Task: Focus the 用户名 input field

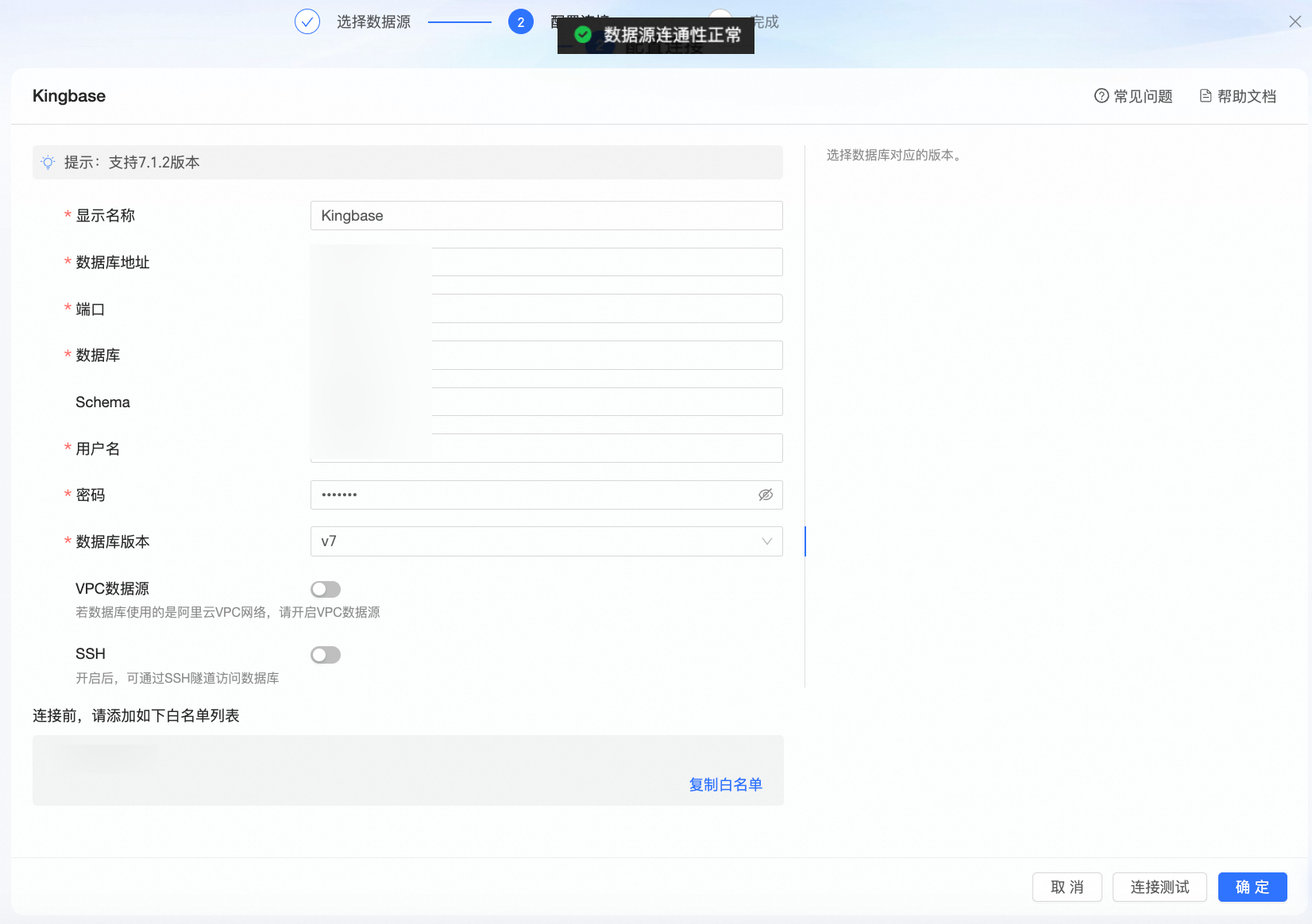Action: tap(546, 449)
